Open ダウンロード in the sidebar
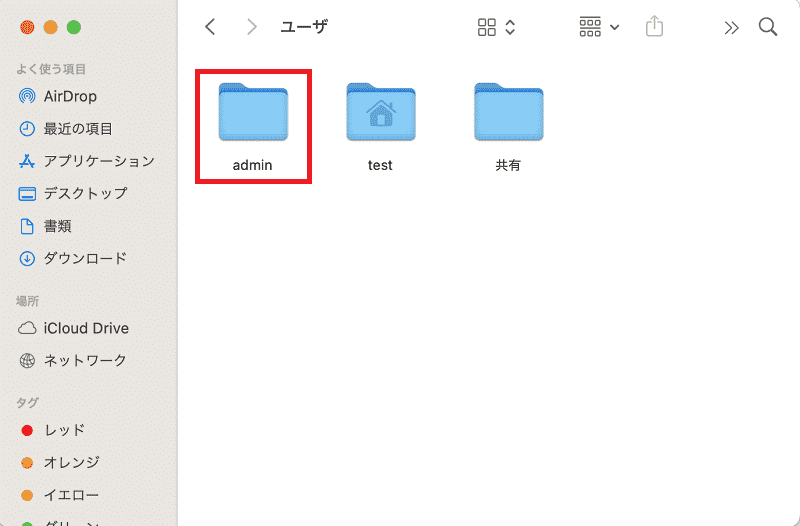This screenshot has width=800, height=526. click(72, 258)
